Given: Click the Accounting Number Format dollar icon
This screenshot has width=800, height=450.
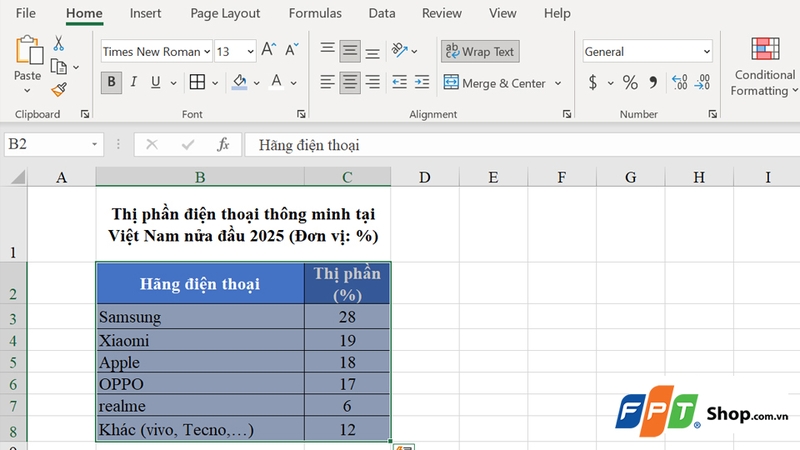Looking at the screenshot, I should (x=593, y=83).
